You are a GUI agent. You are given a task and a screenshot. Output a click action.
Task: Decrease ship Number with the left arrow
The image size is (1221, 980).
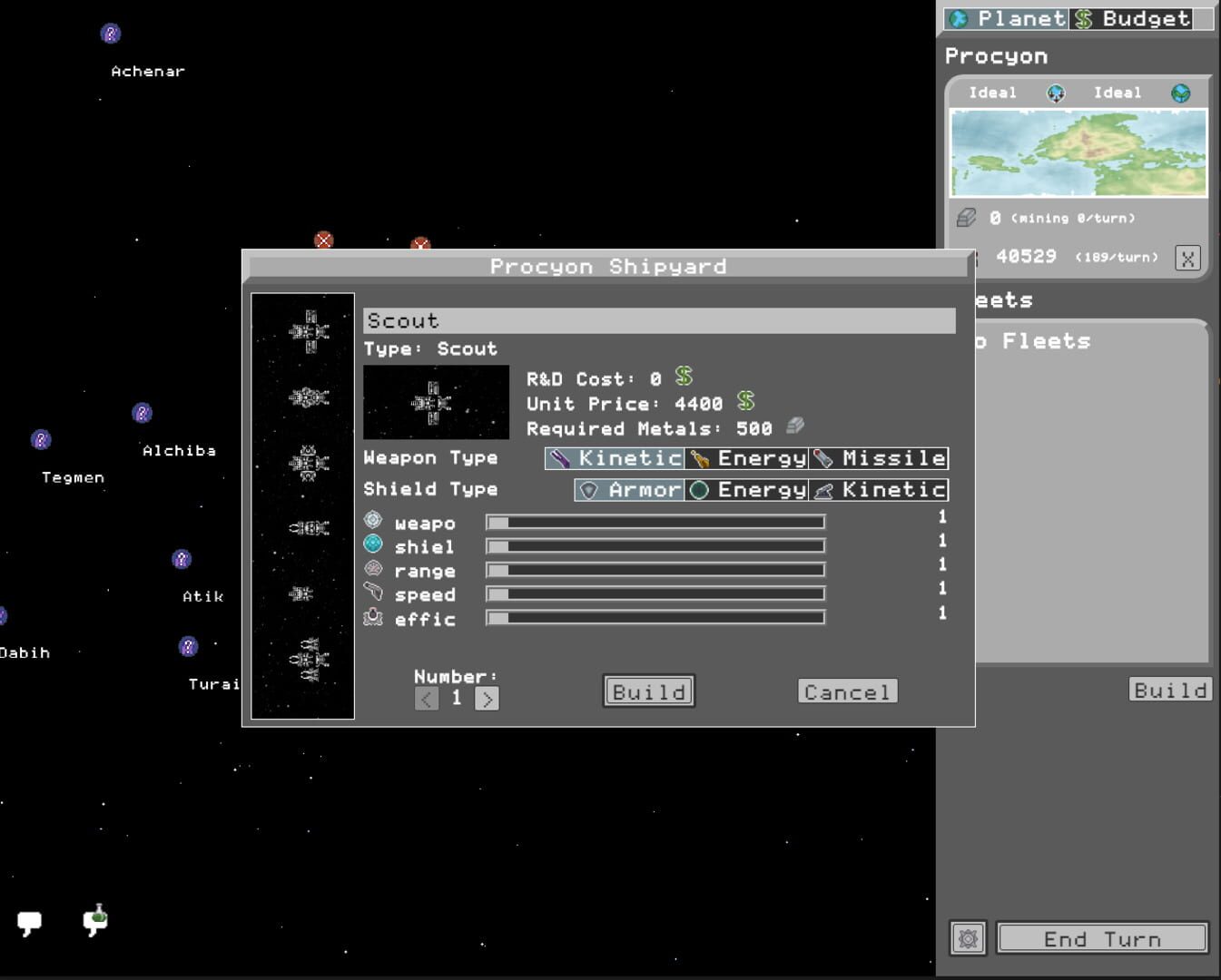[426, 698]
